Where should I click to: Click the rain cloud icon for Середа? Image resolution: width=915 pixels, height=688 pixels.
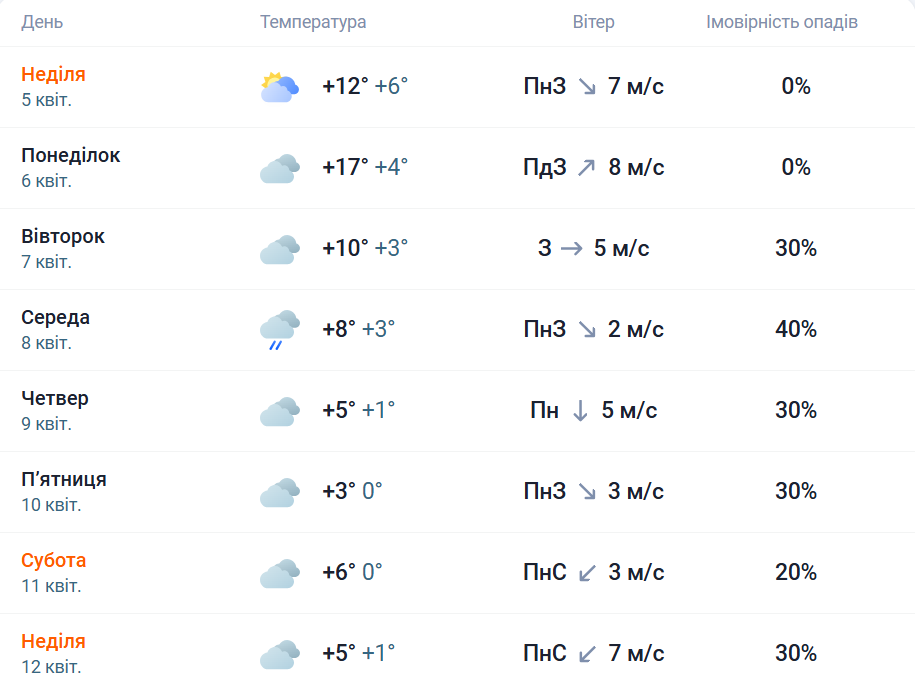(279, 329)
